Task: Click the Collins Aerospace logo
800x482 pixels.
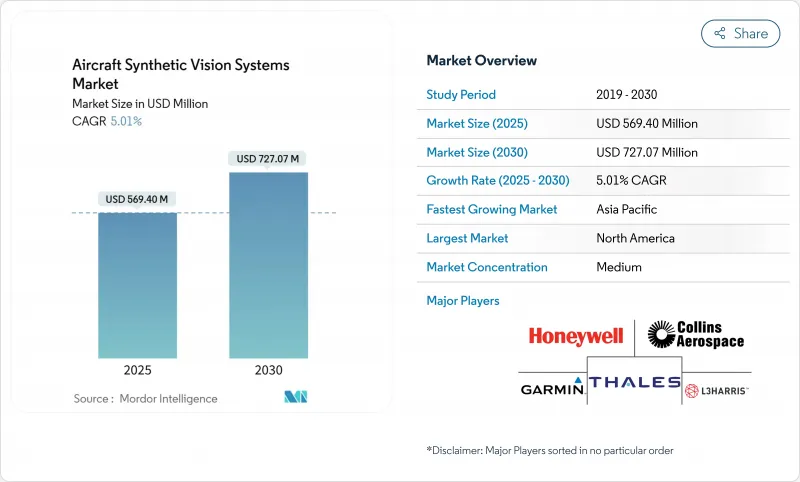Action: coord(695,335)
